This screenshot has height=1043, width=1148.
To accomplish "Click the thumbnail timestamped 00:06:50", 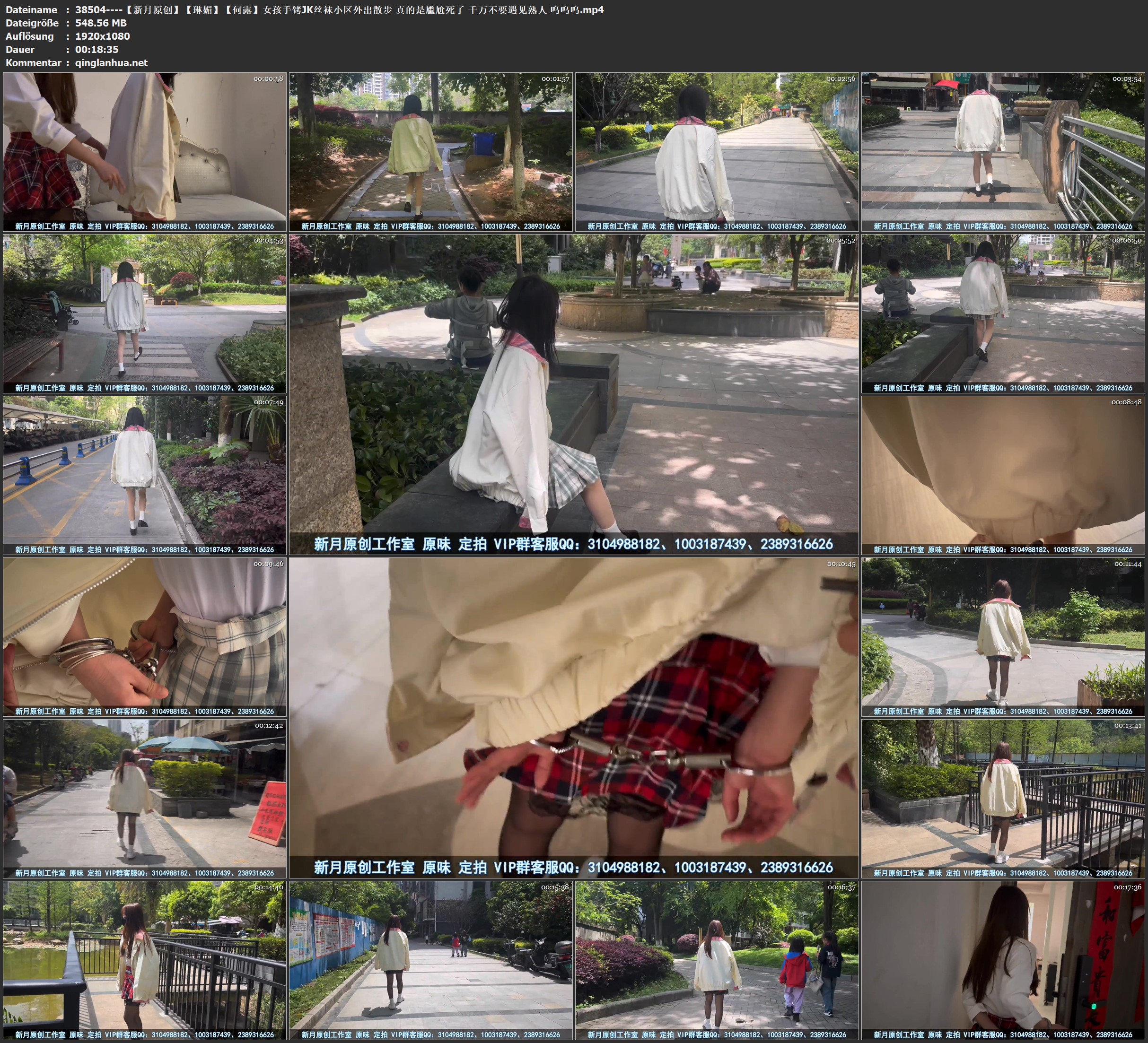I will click(x=1003, y=313).
